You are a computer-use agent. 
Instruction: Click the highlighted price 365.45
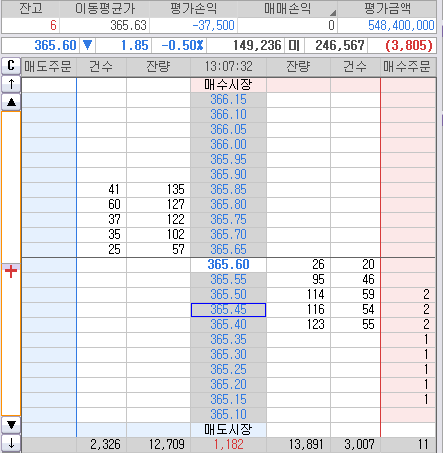[x=228, y=310]
